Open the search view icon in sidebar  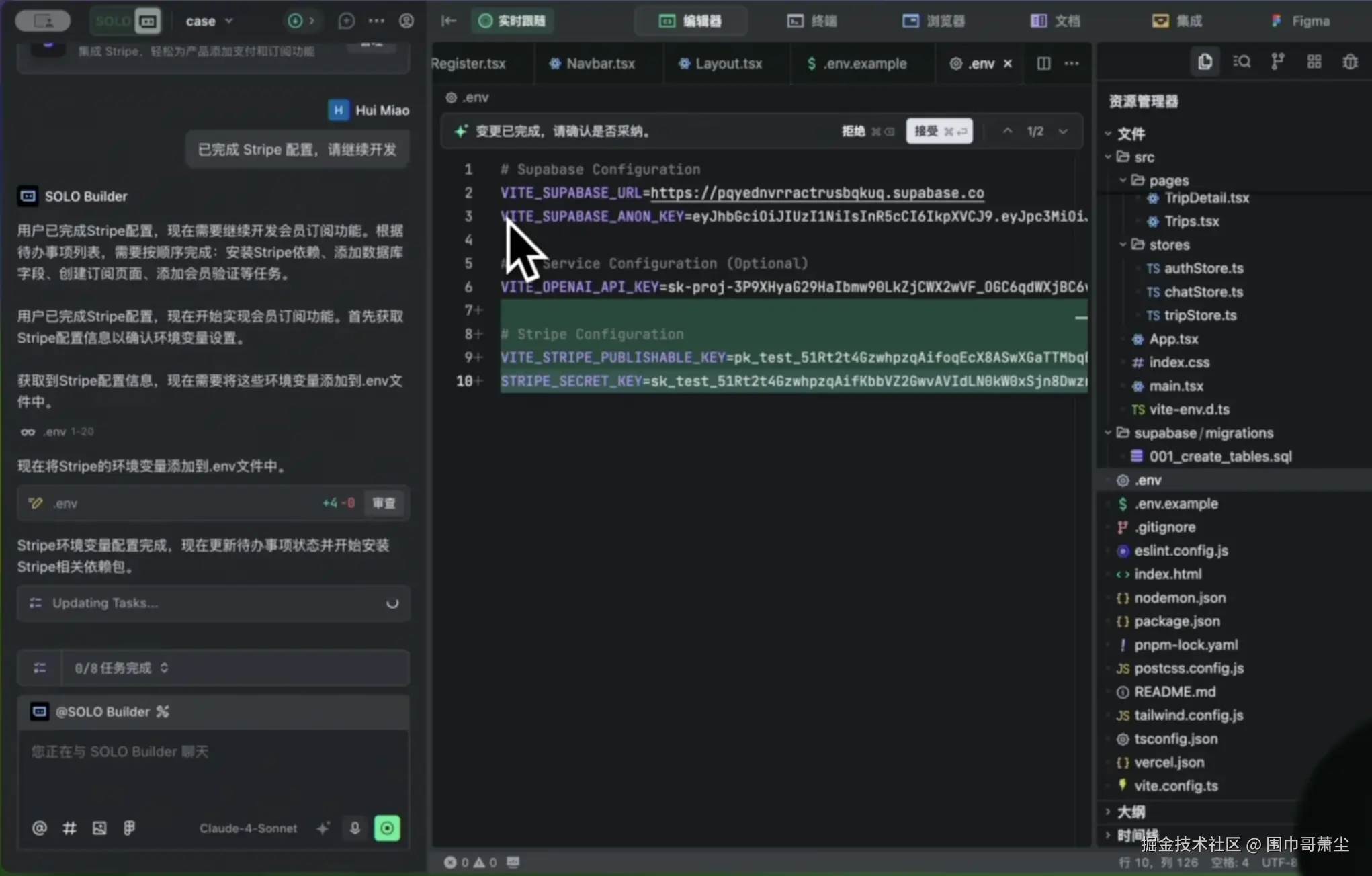[x=1242, y=62]
